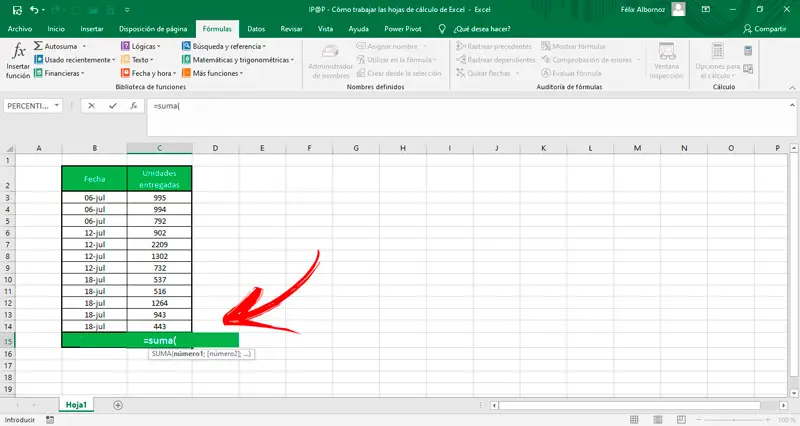
Task: Click Rastrear dependientes
Action: 496,60
